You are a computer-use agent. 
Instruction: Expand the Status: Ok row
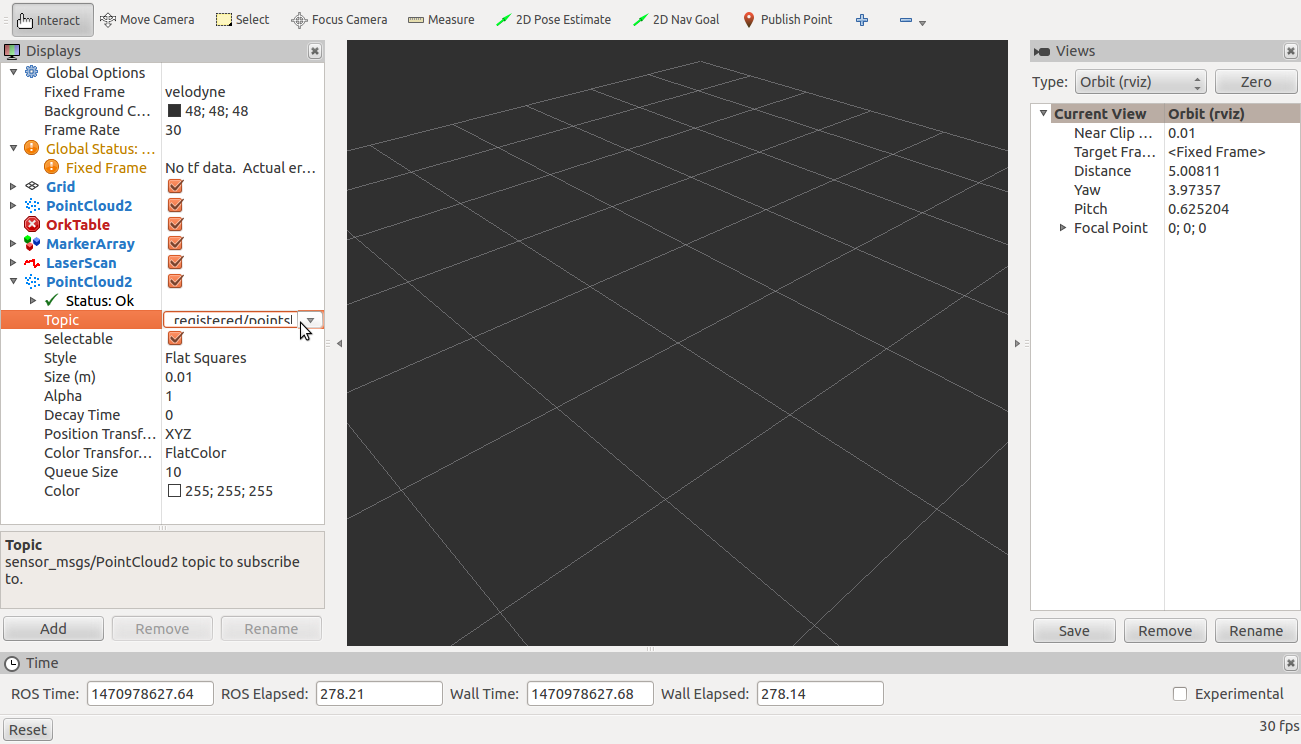pyautogui.click(x=33, y=300)
